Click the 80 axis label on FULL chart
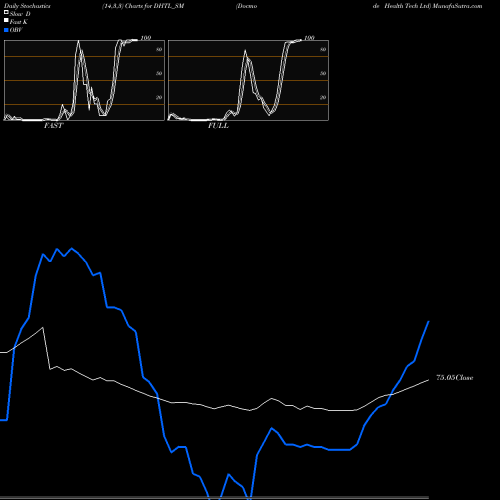This screenshot has width=500, height=500. point(323,49)
